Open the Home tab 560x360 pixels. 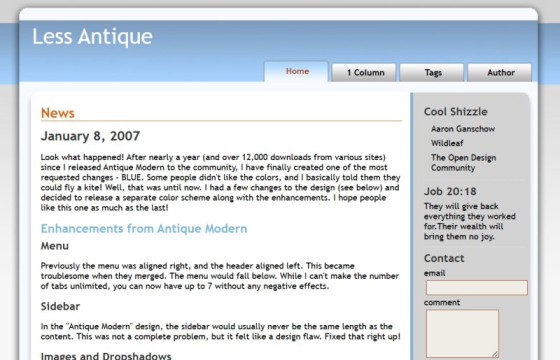296,71
